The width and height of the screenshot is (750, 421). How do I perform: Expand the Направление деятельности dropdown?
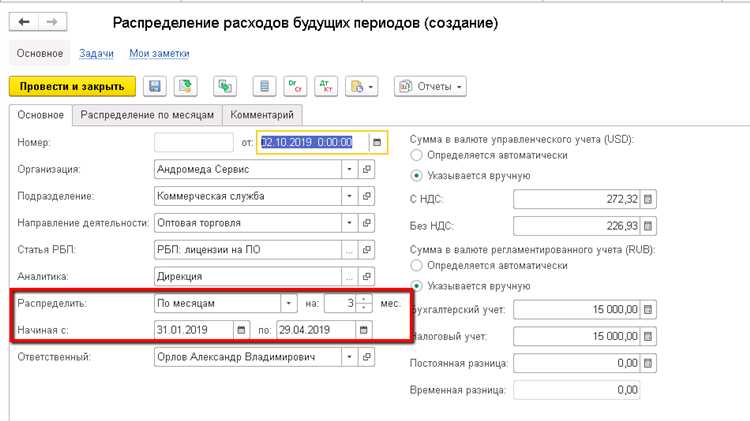(x=350, y=223)
